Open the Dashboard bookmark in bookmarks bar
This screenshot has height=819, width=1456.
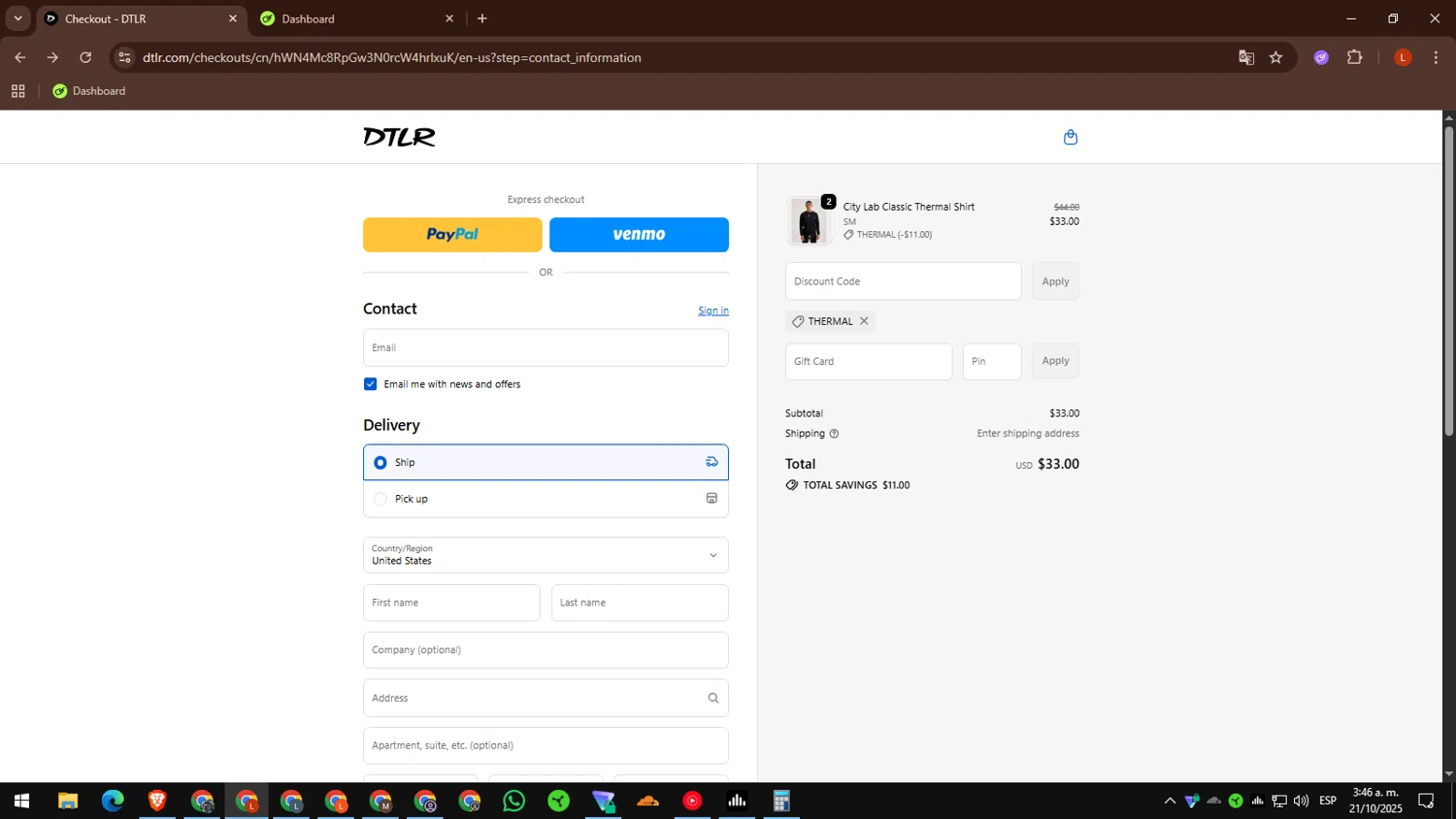[x=88, y=91]
